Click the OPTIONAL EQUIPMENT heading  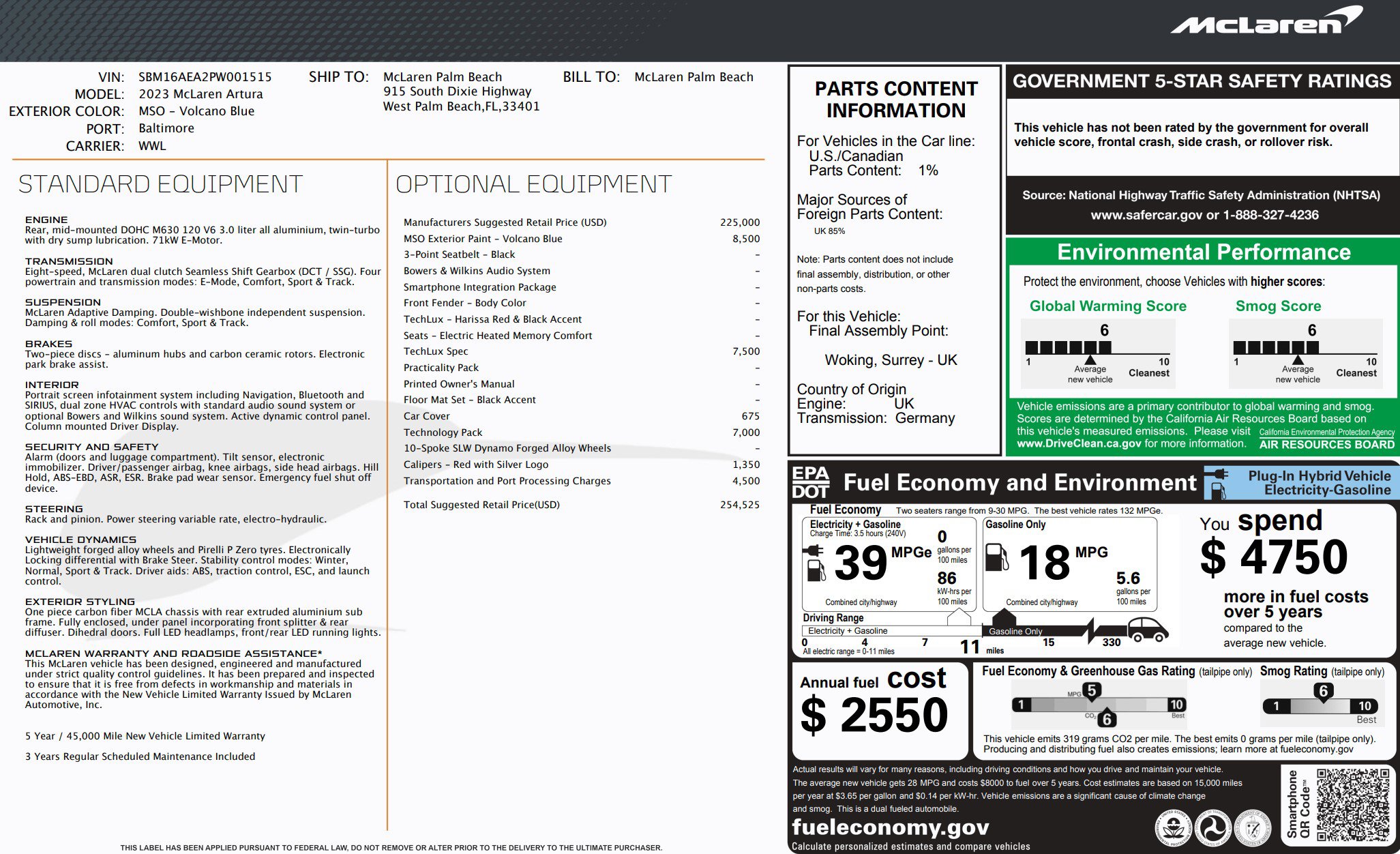pyautogui.click(x=533, y=184)
